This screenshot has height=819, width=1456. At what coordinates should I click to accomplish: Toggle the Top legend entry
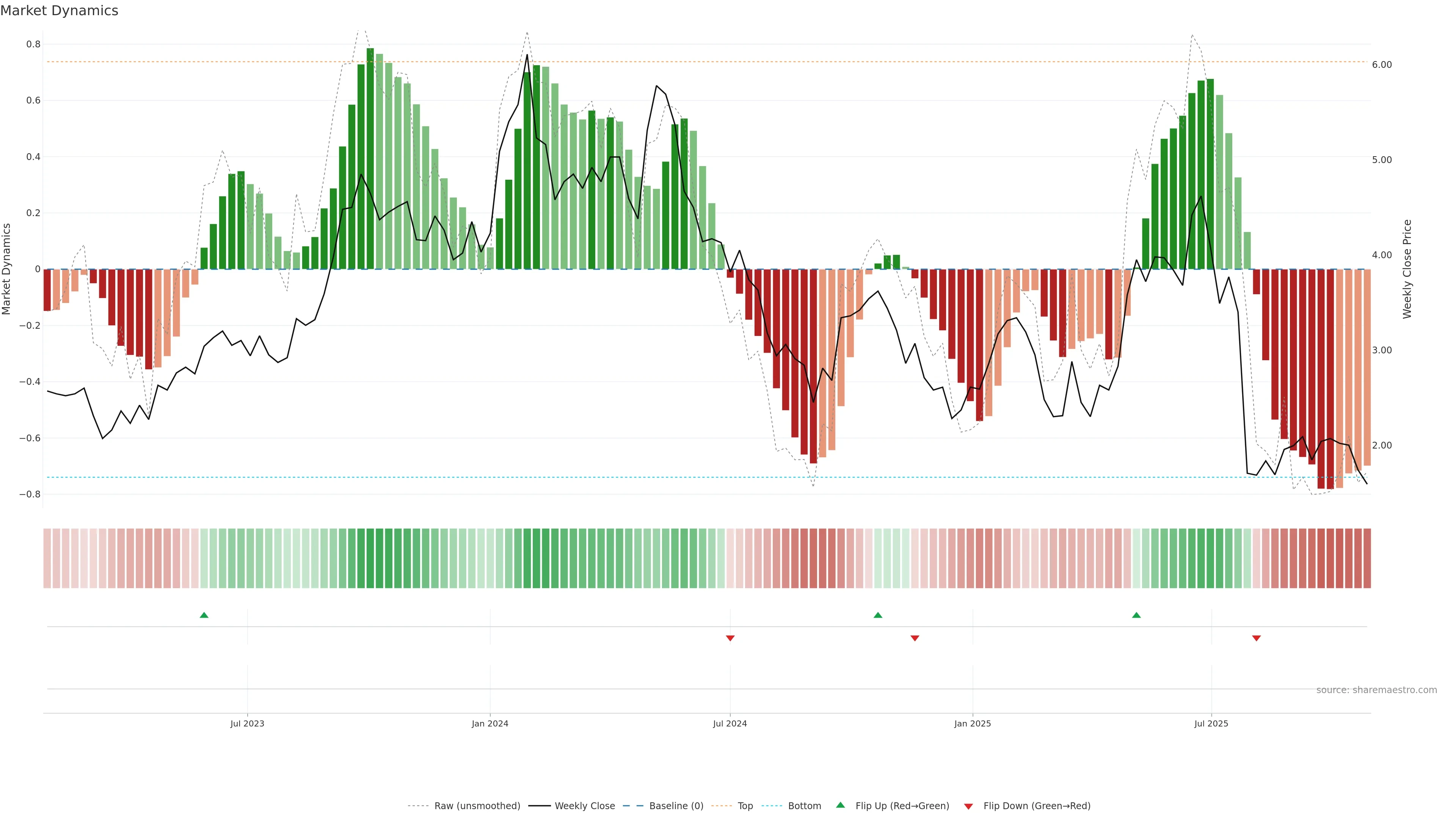pyautogui.click(x=745, y=806)
